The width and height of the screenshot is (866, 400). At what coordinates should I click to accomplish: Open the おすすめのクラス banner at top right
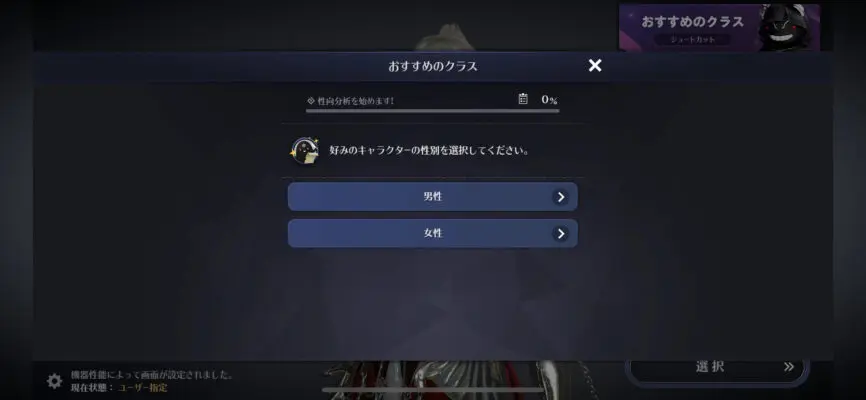pyautogui.click(x=719, y=27)
